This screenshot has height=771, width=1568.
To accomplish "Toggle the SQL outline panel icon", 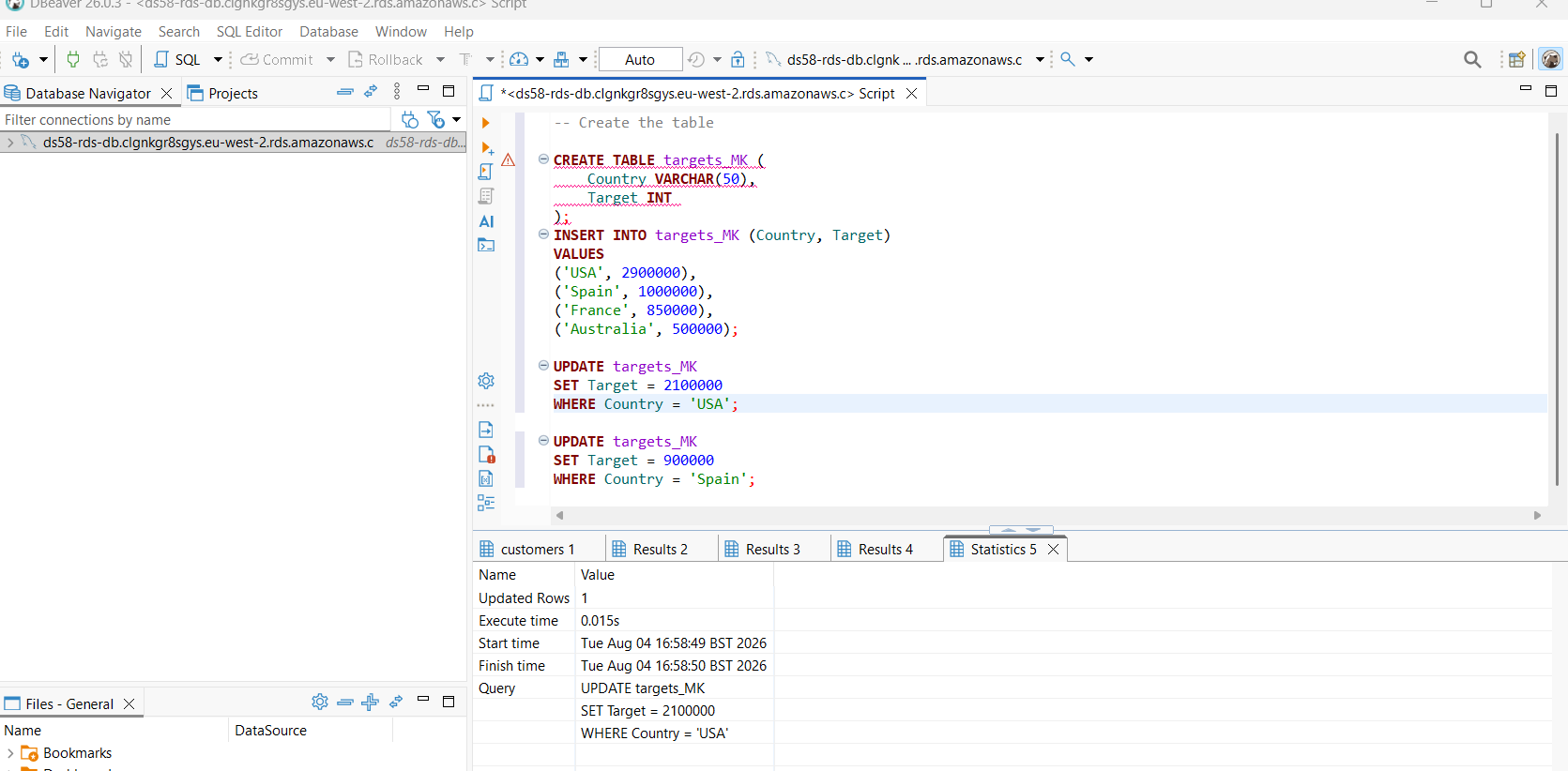I will click(x=486, y=503).
